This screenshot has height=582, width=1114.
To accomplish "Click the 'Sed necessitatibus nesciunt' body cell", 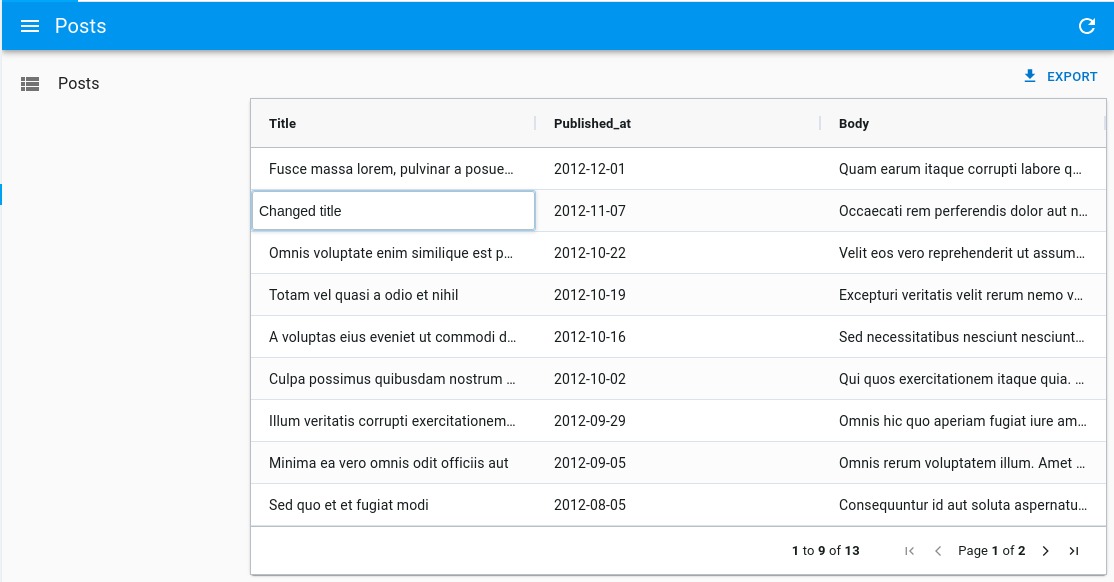I will pyautogui.click(x=962, y=337).
